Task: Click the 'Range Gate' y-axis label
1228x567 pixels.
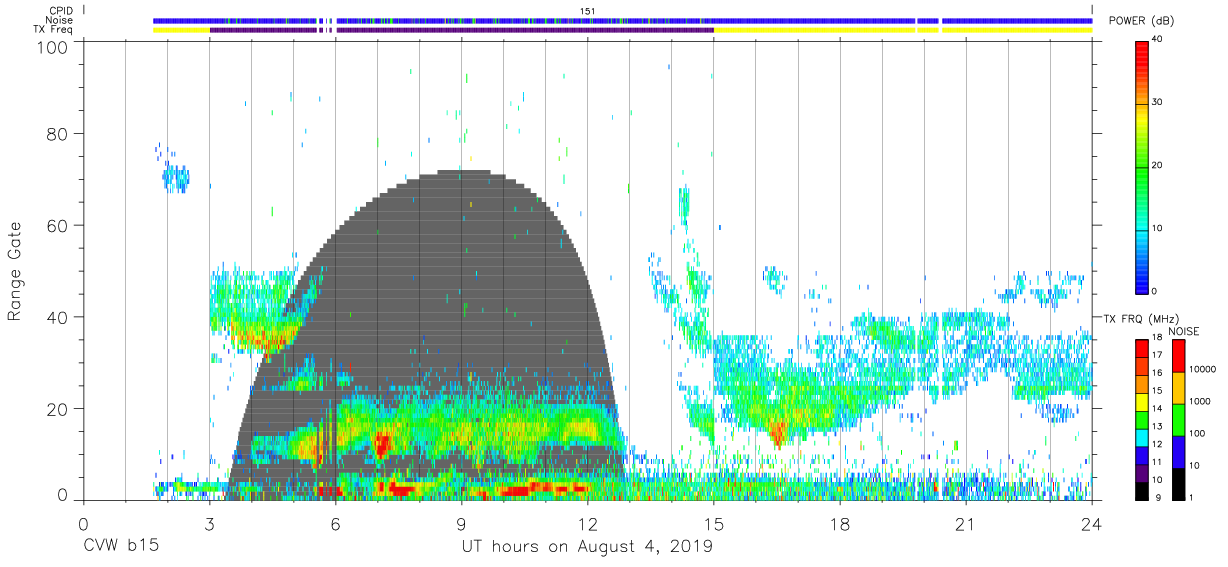Action: (15, 271)
